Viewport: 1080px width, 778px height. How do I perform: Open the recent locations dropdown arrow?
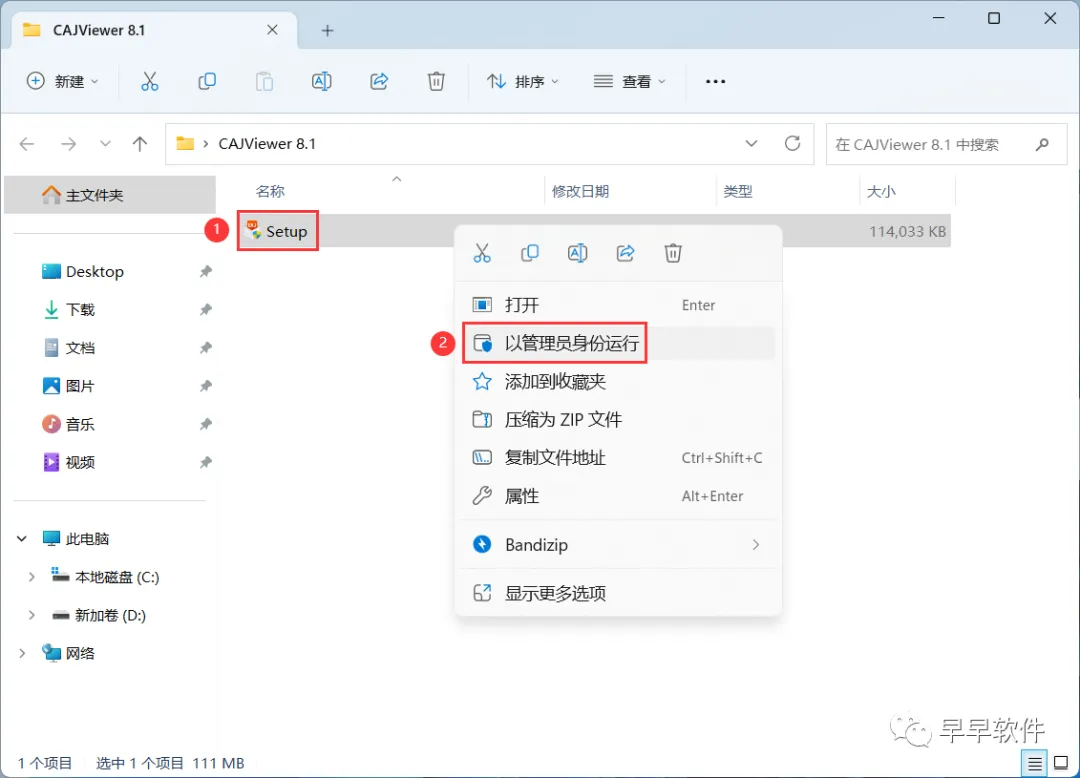(x=105, y=144)
